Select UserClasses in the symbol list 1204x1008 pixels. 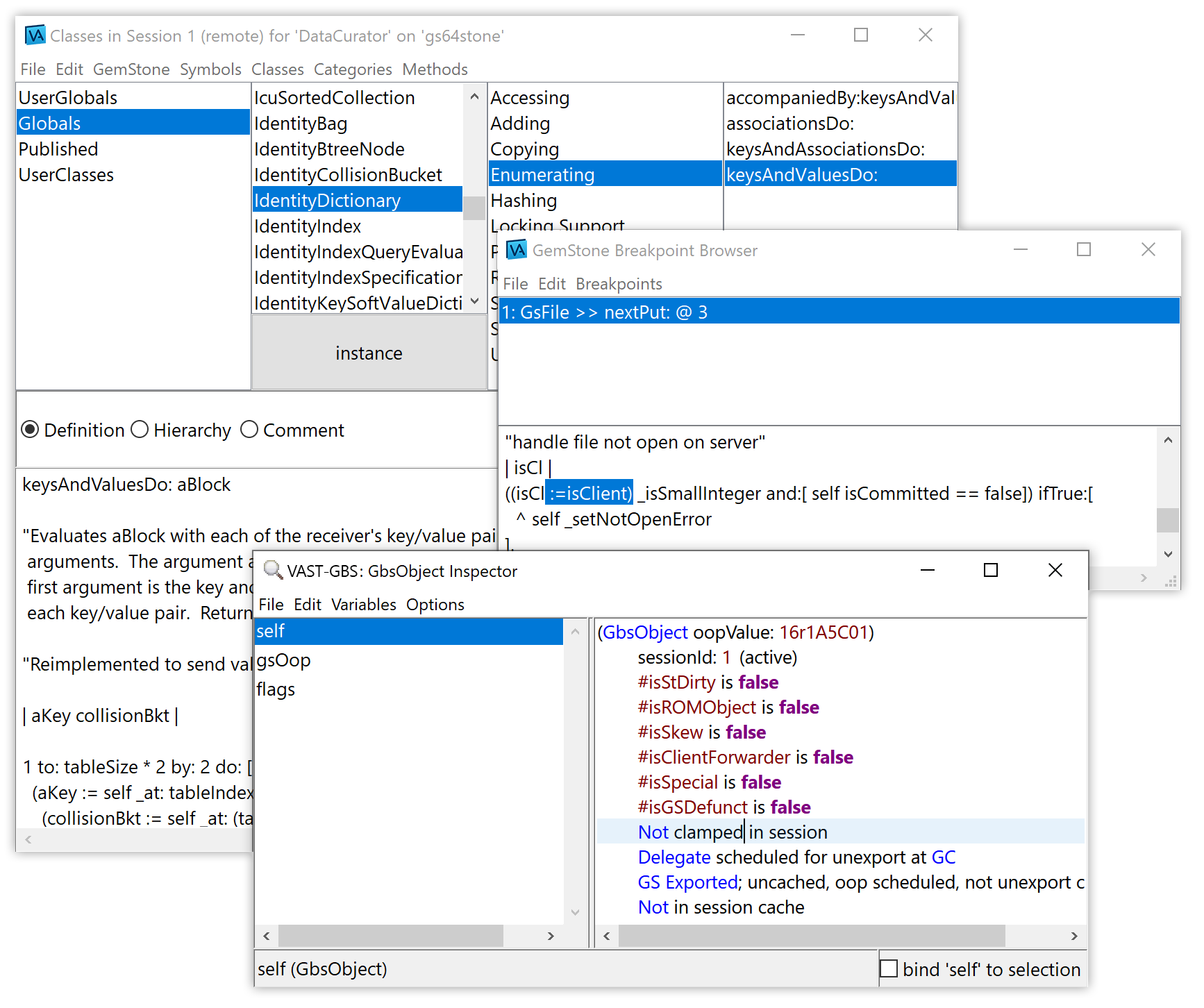click(x=133, y=175)
